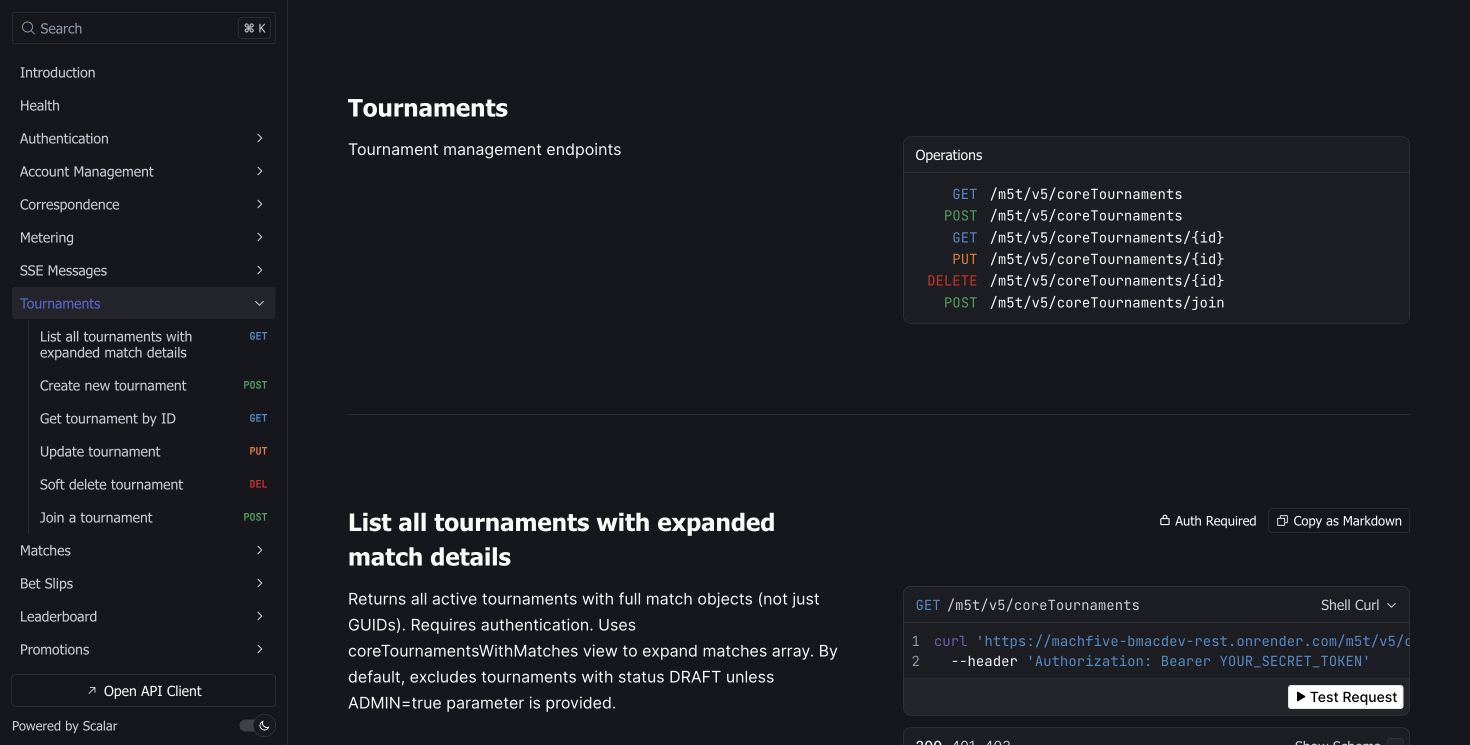Screen dimensions: 1470x745
Task: Open POST /m5t/v5/coreTournaments operation
Action: point(1063,216)
